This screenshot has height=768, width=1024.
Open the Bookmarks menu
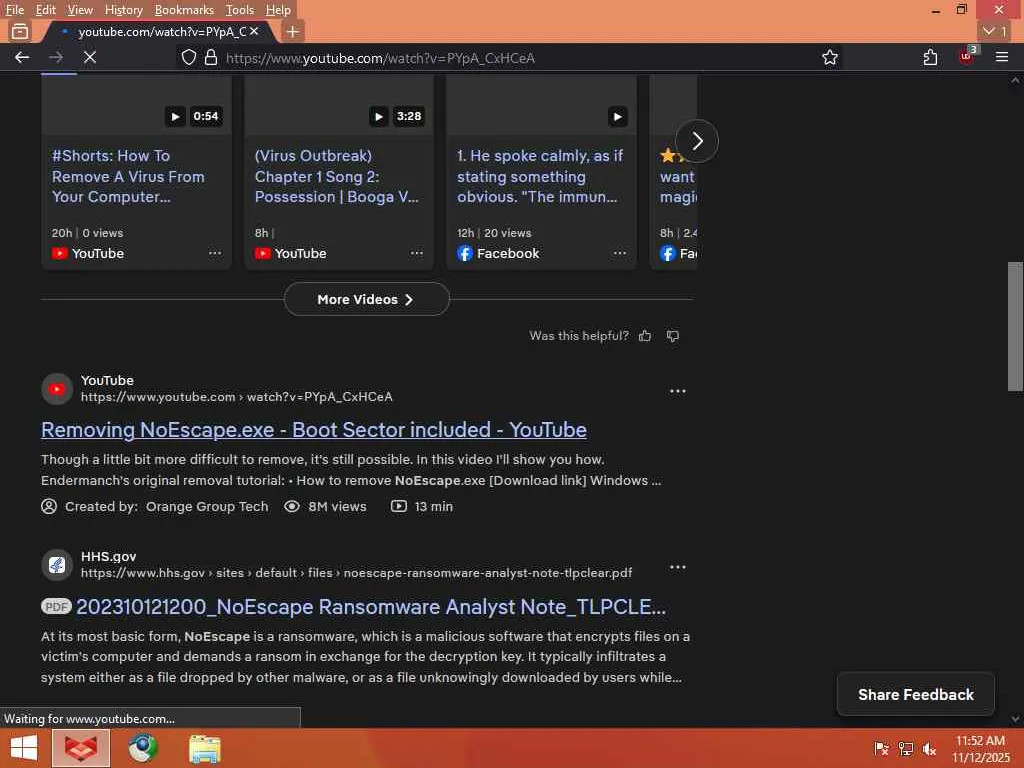[x=184, y=10]
